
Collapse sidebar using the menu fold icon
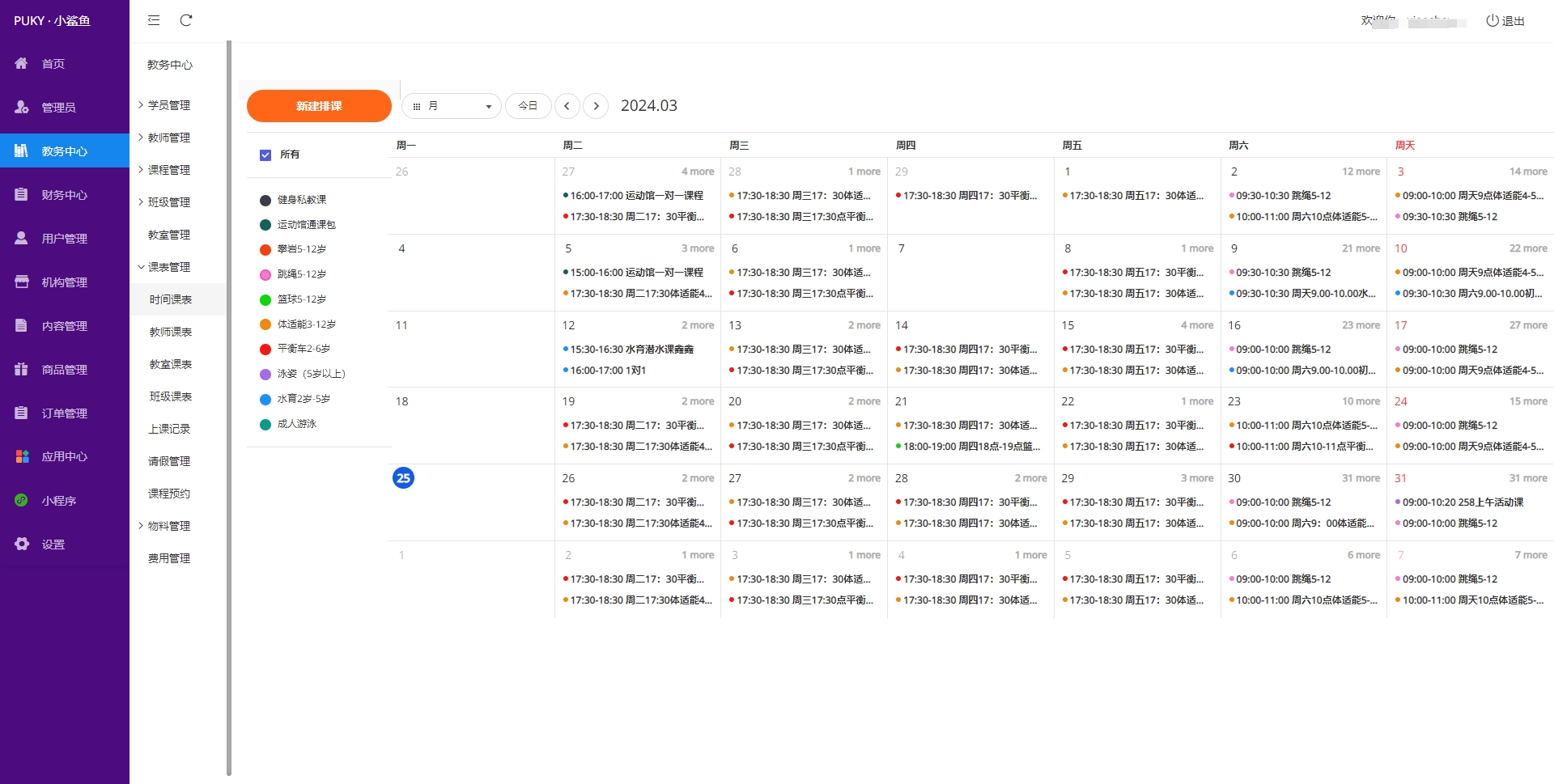coord(154,20)
